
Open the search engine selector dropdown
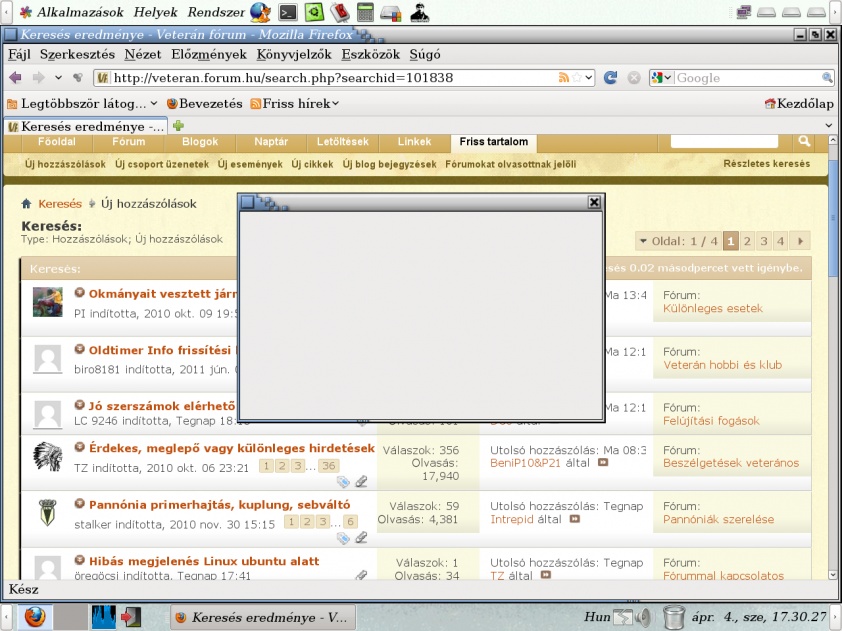(662, 78)
